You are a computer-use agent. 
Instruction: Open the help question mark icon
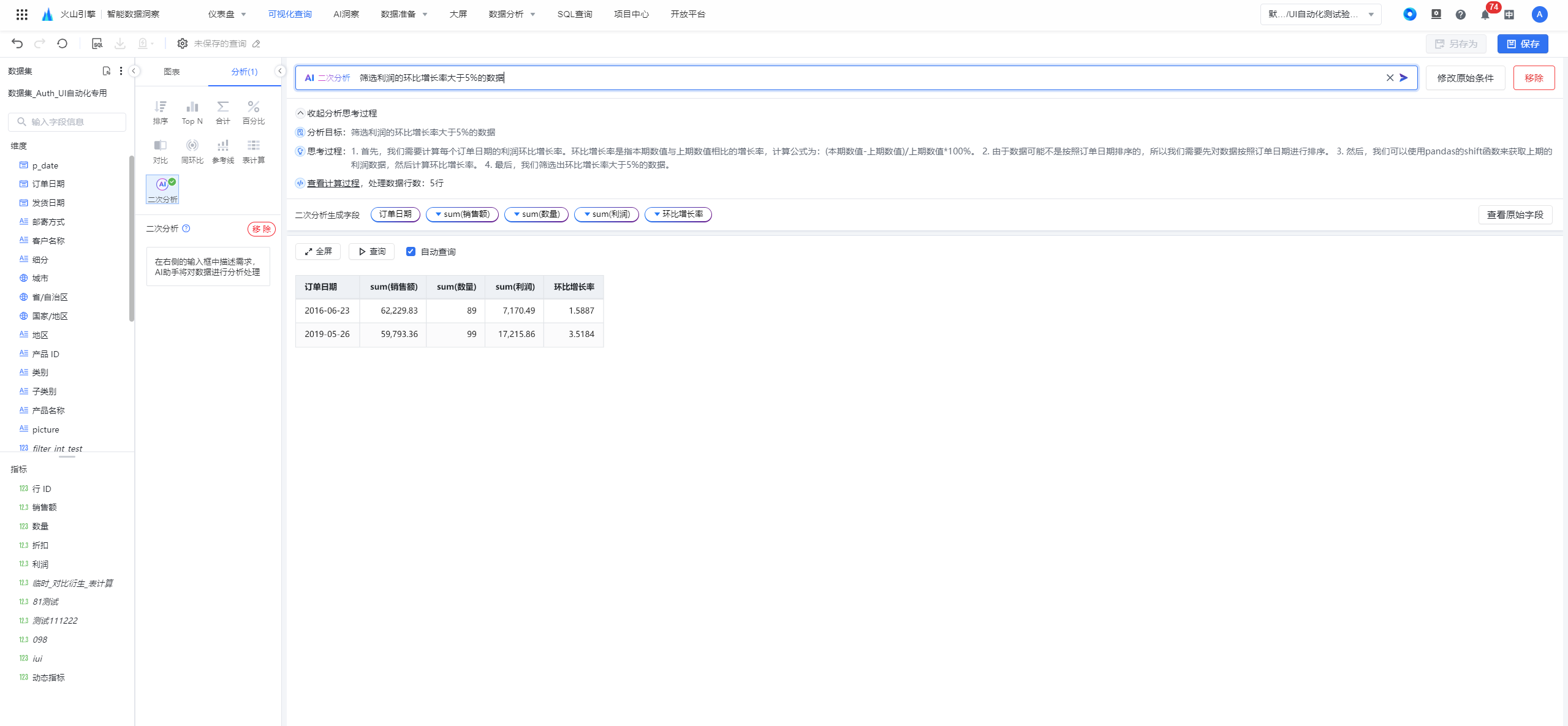click(x=1461, y=15)
